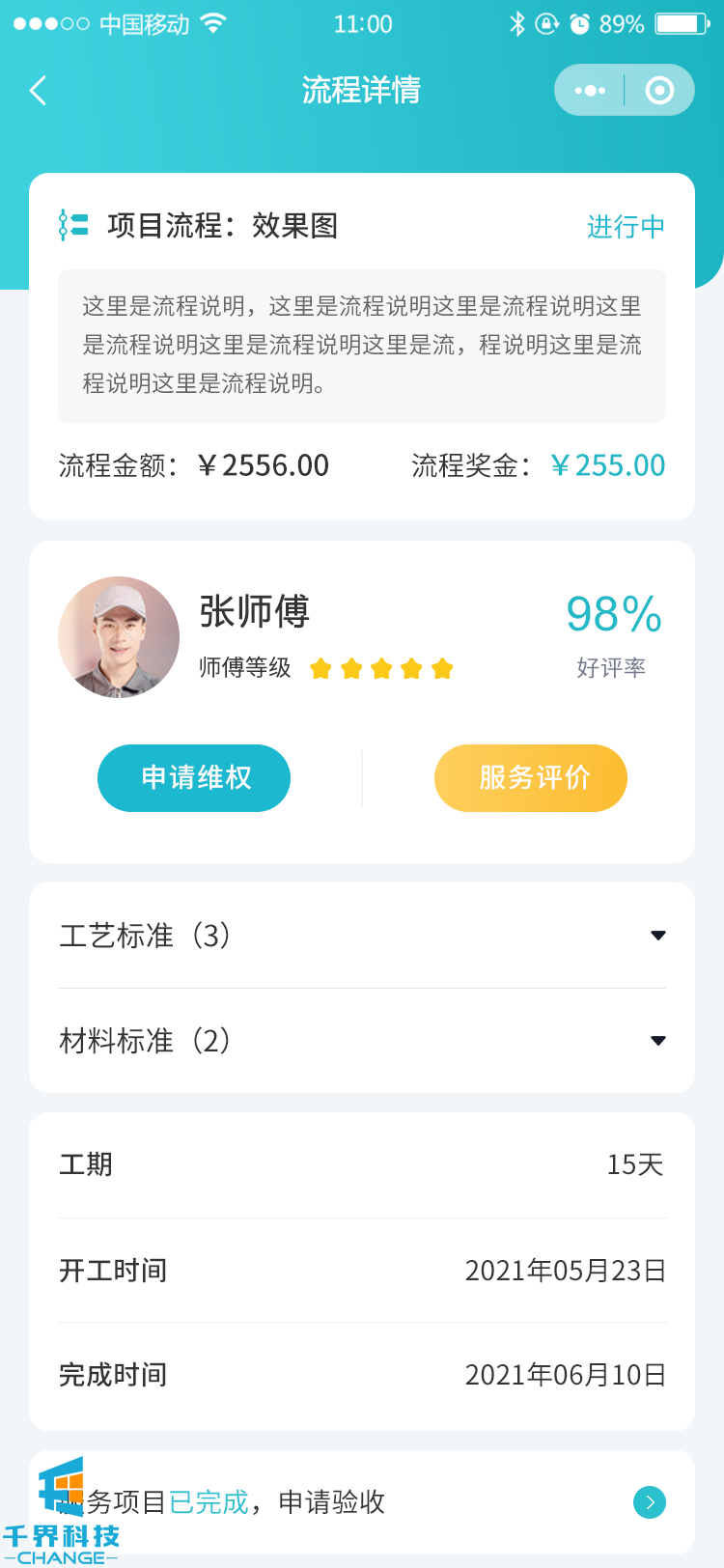Tap the 进行中 status label
Screen dimensions: 724x1568
(x=626, y=227)
